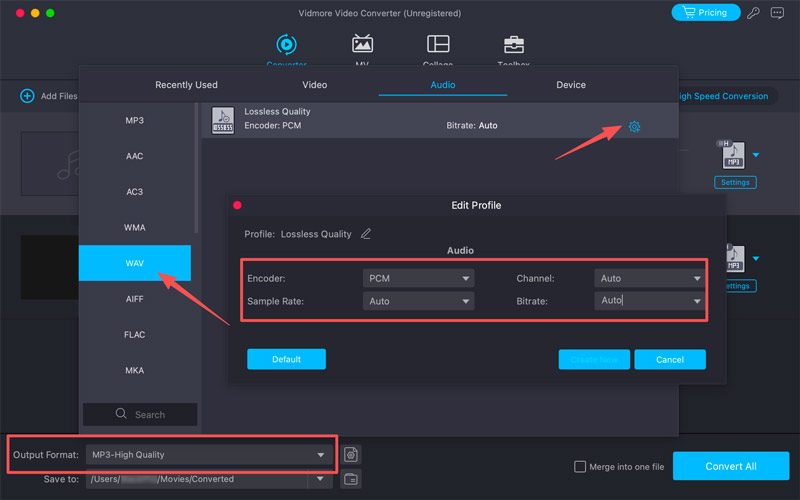
Task: Select AAC in the format list
Action: 135,156
